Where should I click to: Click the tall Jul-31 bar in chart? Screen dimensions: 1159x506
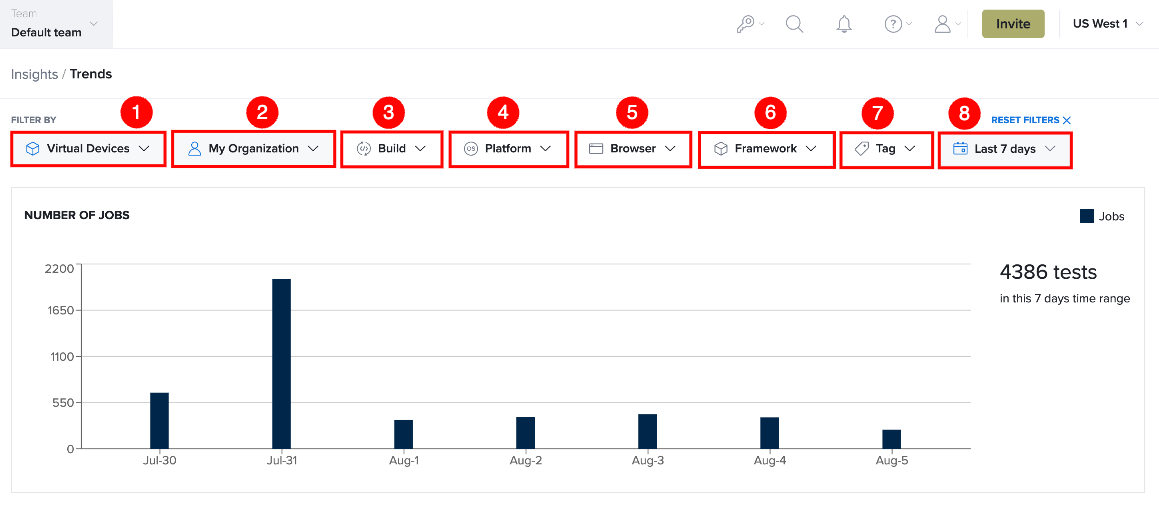tap(282, 363)
